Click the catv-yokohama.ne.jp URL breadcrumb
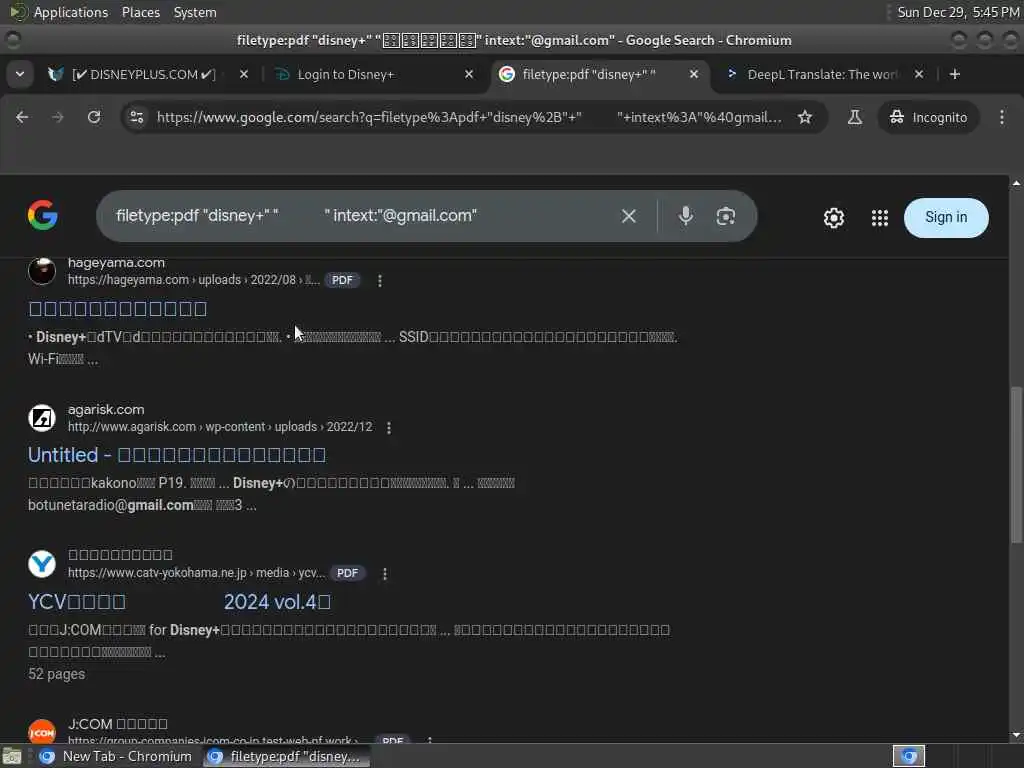The image size is (1024, 768). coord(196,573)
